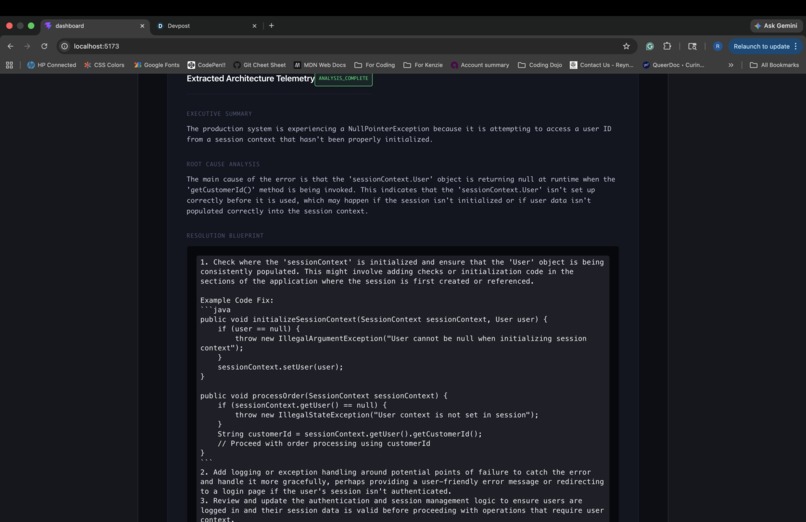
Task: Open Contact Us - Reyn... bookmark
Action: 602,65
